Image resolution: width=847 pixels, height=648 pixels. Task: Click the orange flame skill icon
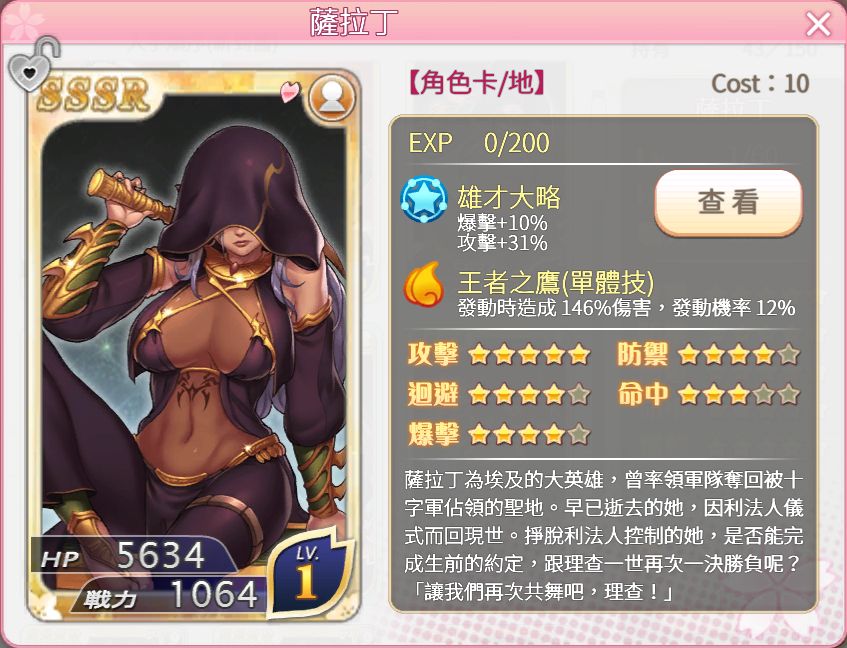(x=424, y=284)
